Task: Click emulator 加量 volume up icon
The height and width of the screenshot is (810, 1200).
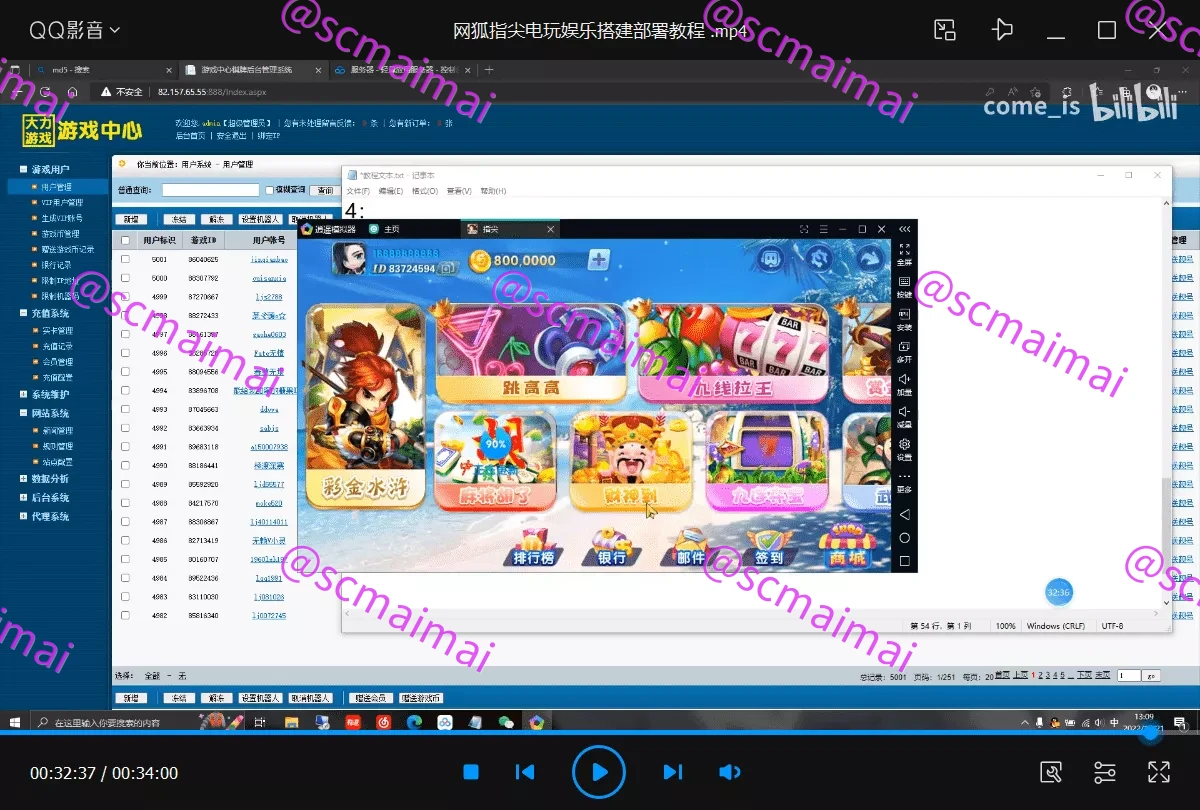Action: [904, 384]
